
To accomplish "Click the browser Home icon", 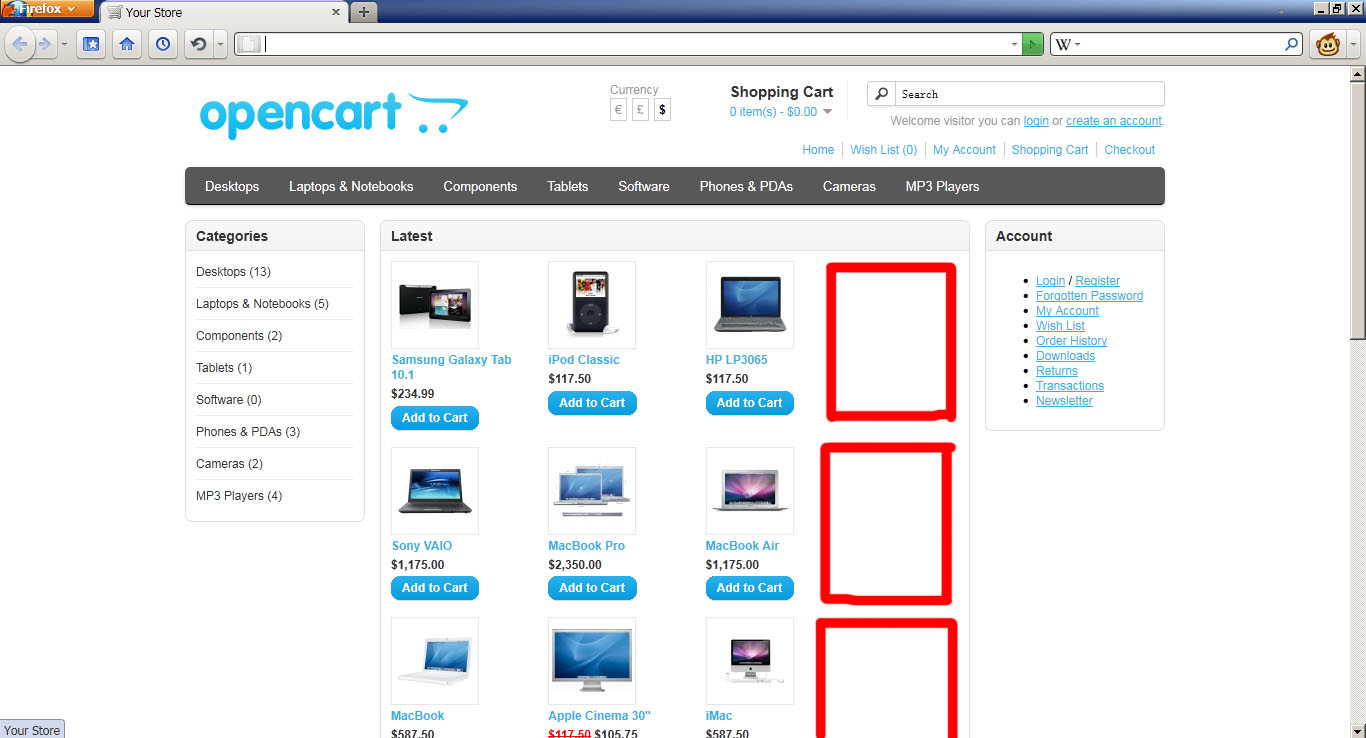I will (127, 44).
